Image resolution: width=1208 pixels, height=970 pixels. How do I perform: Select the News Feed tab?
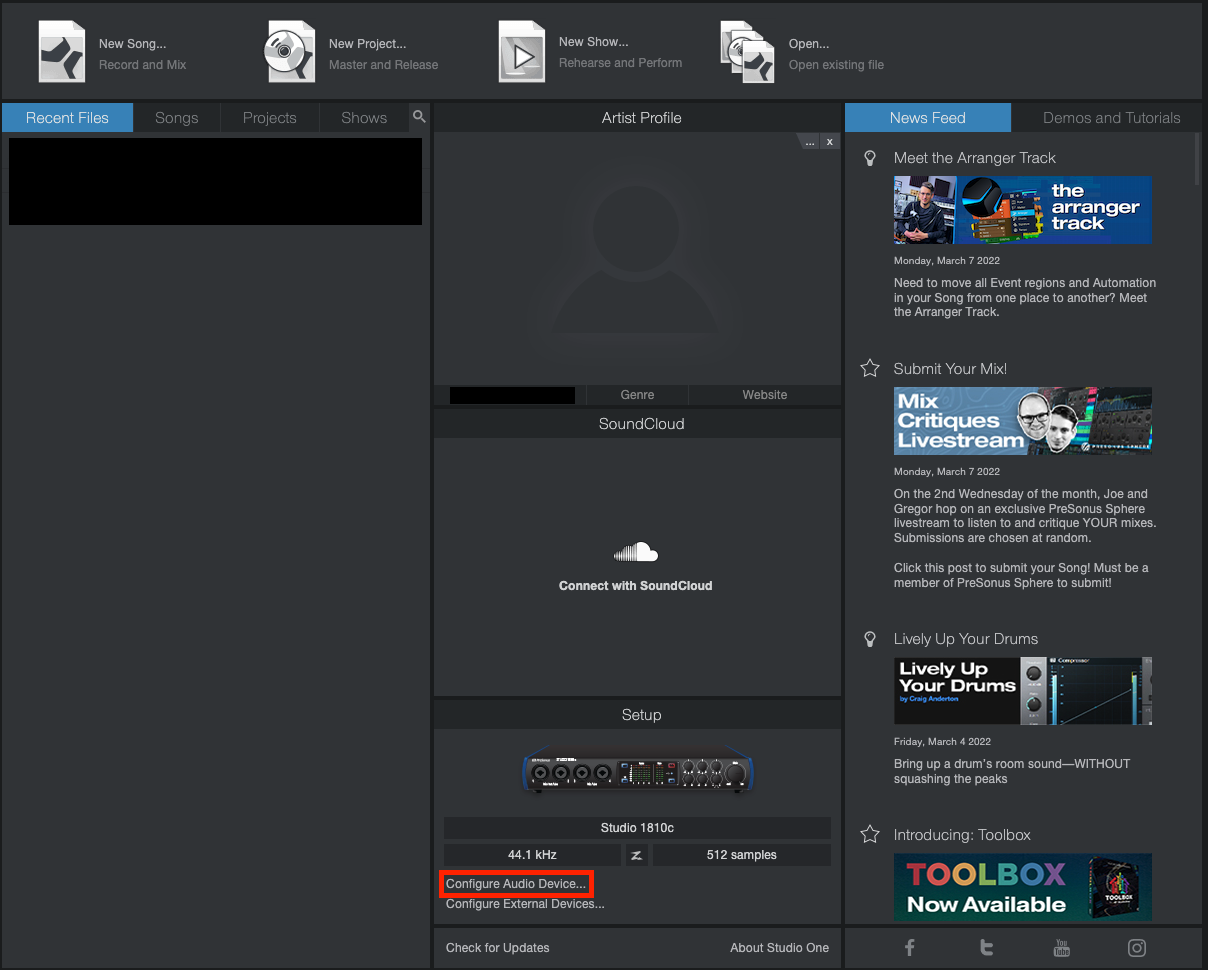click(928, 118)
